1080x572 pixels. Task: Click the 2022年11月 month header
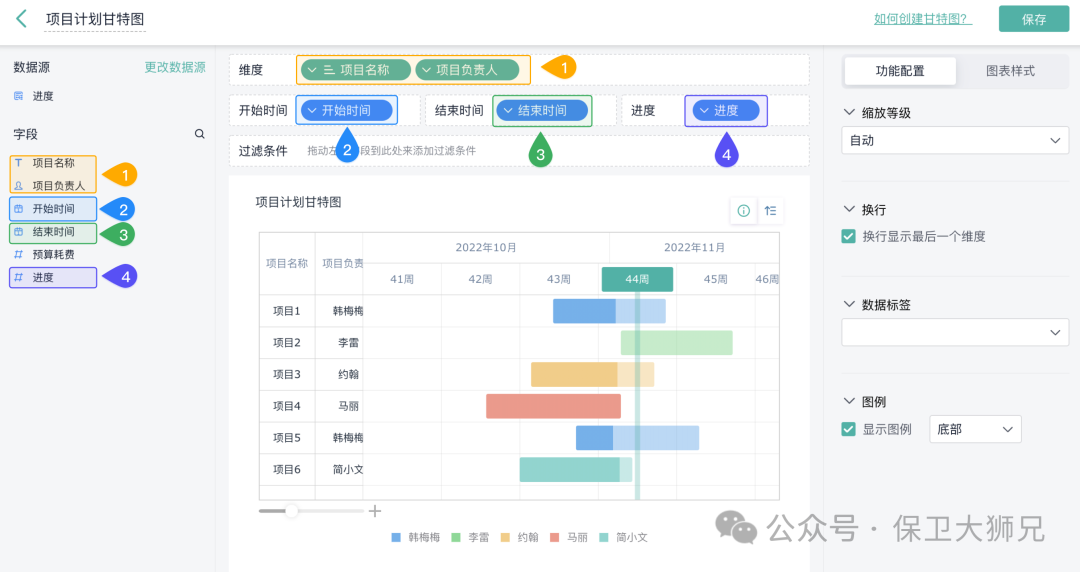pos(694,247)
